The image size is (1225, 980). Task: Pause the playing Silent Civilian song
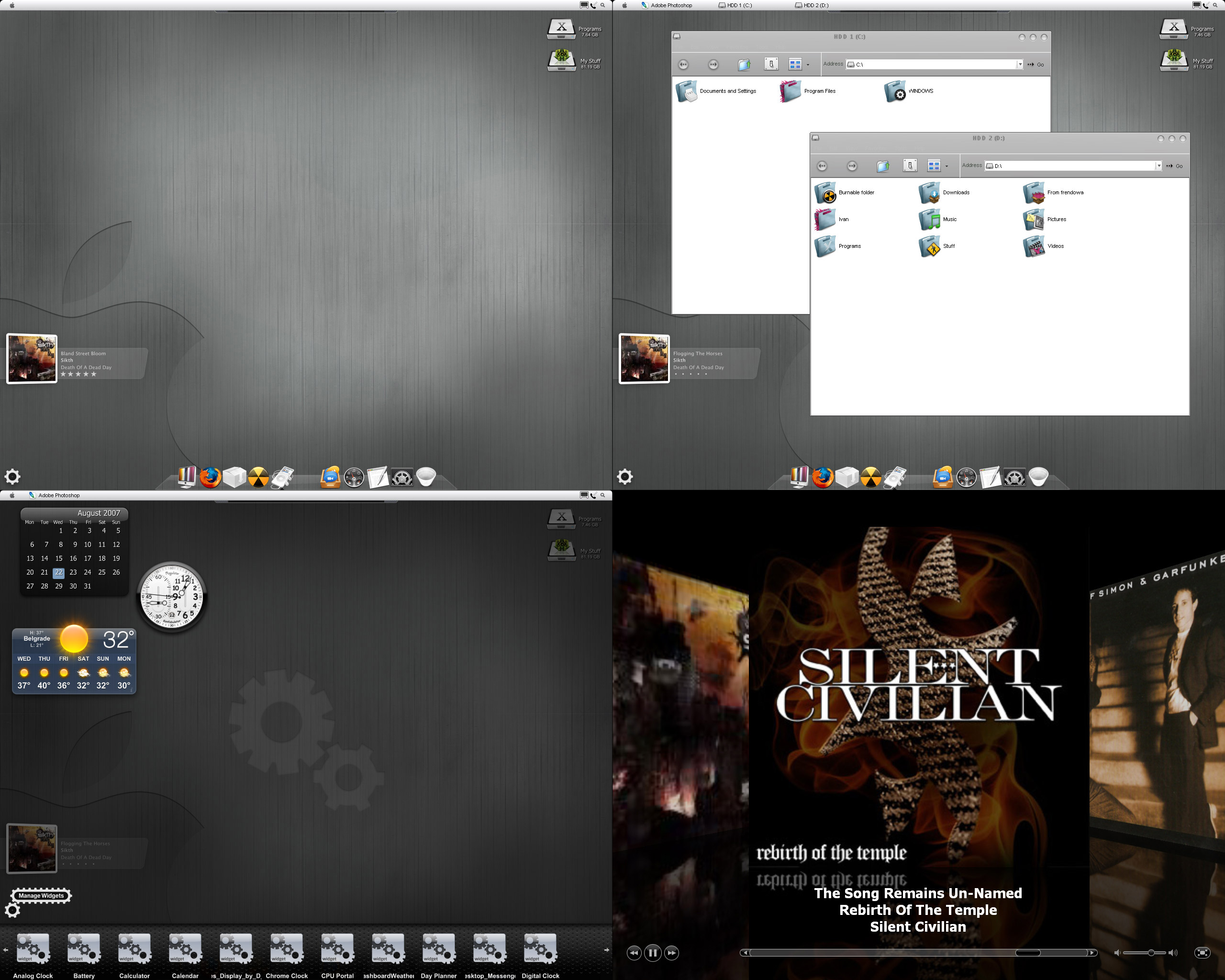[653, 953]
